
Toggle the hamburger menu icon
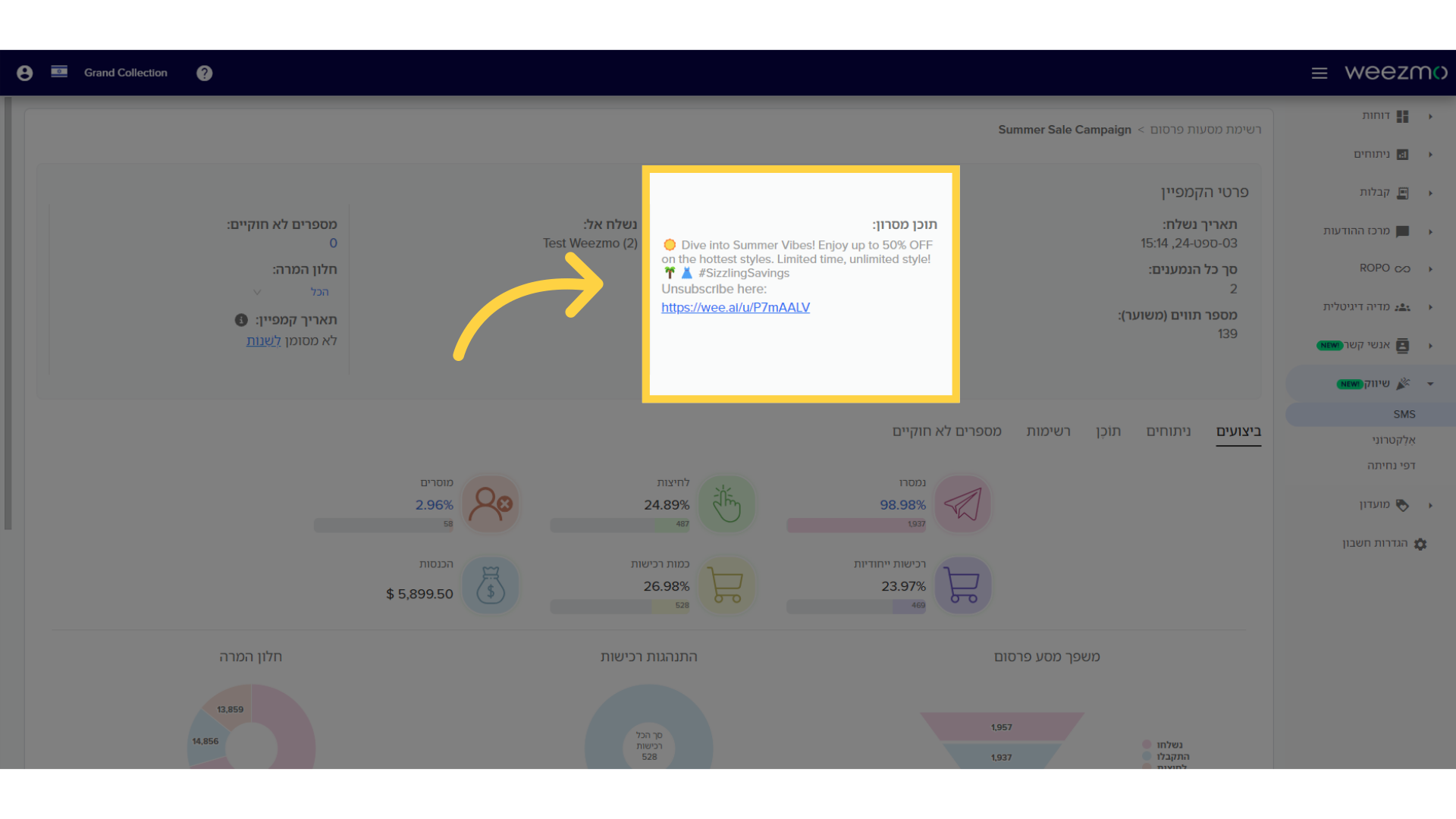(1319, 73)
